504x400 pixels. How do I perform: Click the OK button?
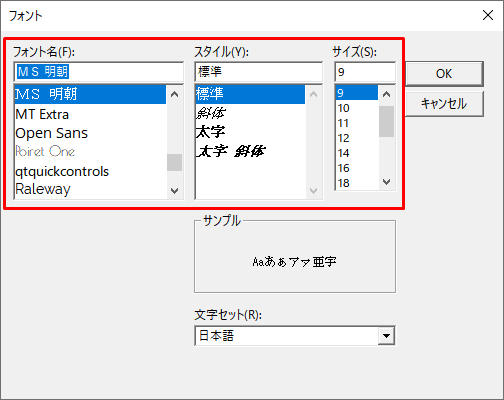point(444,74)
